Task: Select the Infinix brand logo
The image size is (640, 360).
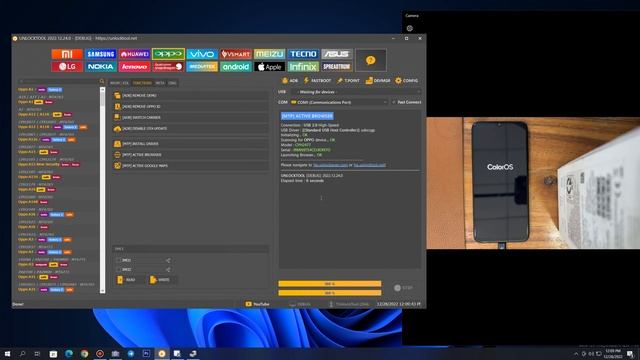Action: point(303,67)
